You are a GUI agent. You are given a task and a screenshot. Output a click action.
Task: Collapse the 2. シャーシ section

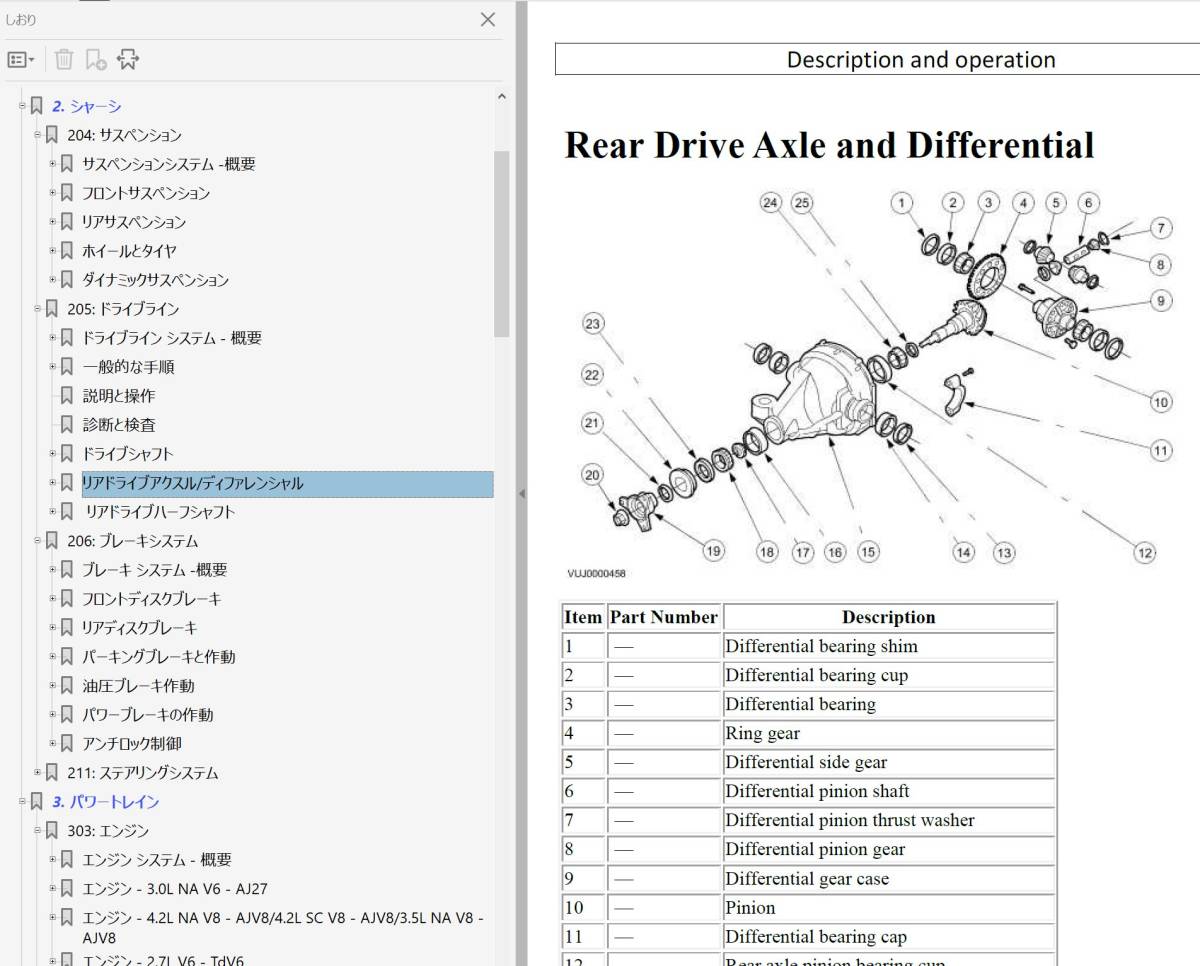tap(22, 105)
